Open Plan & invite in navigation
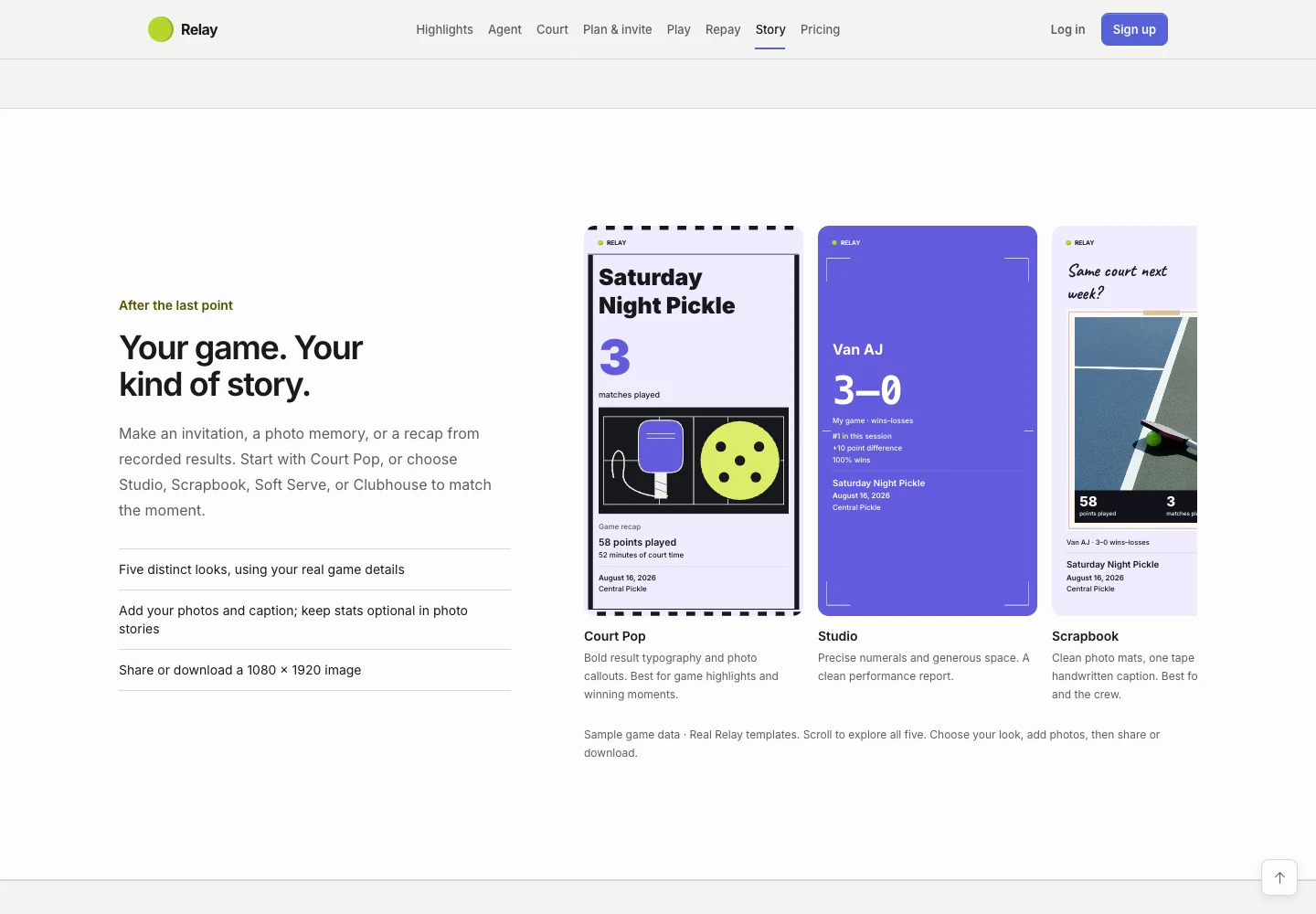Screen dimensions: 1316x914 618,29
